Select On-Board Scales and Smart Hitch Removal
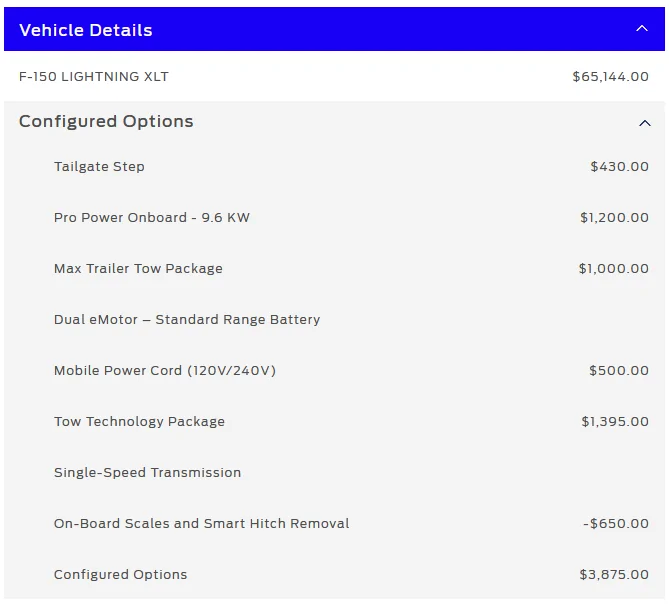 coord(202,524)
